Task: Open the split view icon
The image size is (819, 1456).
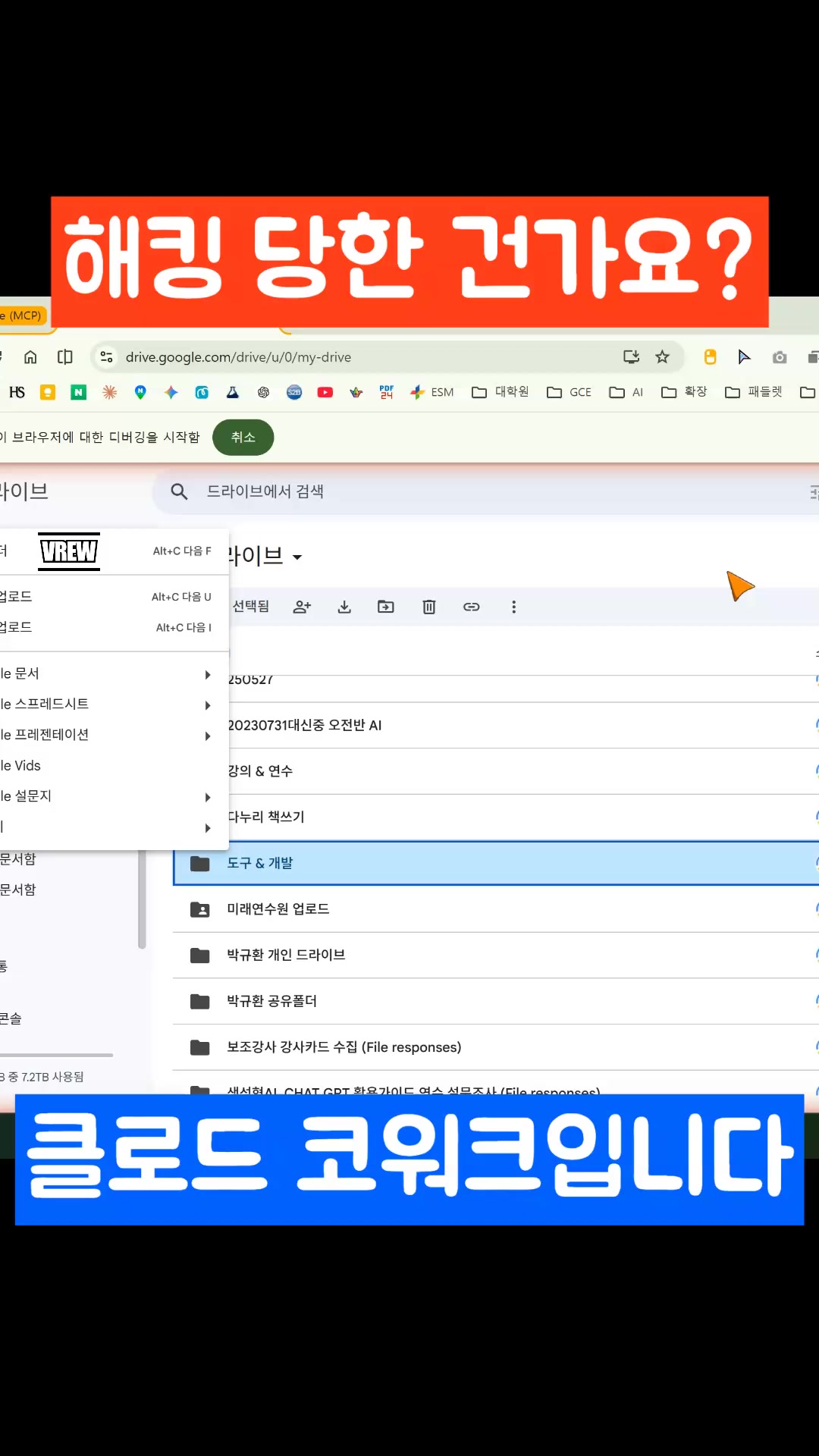Action: 65,357
